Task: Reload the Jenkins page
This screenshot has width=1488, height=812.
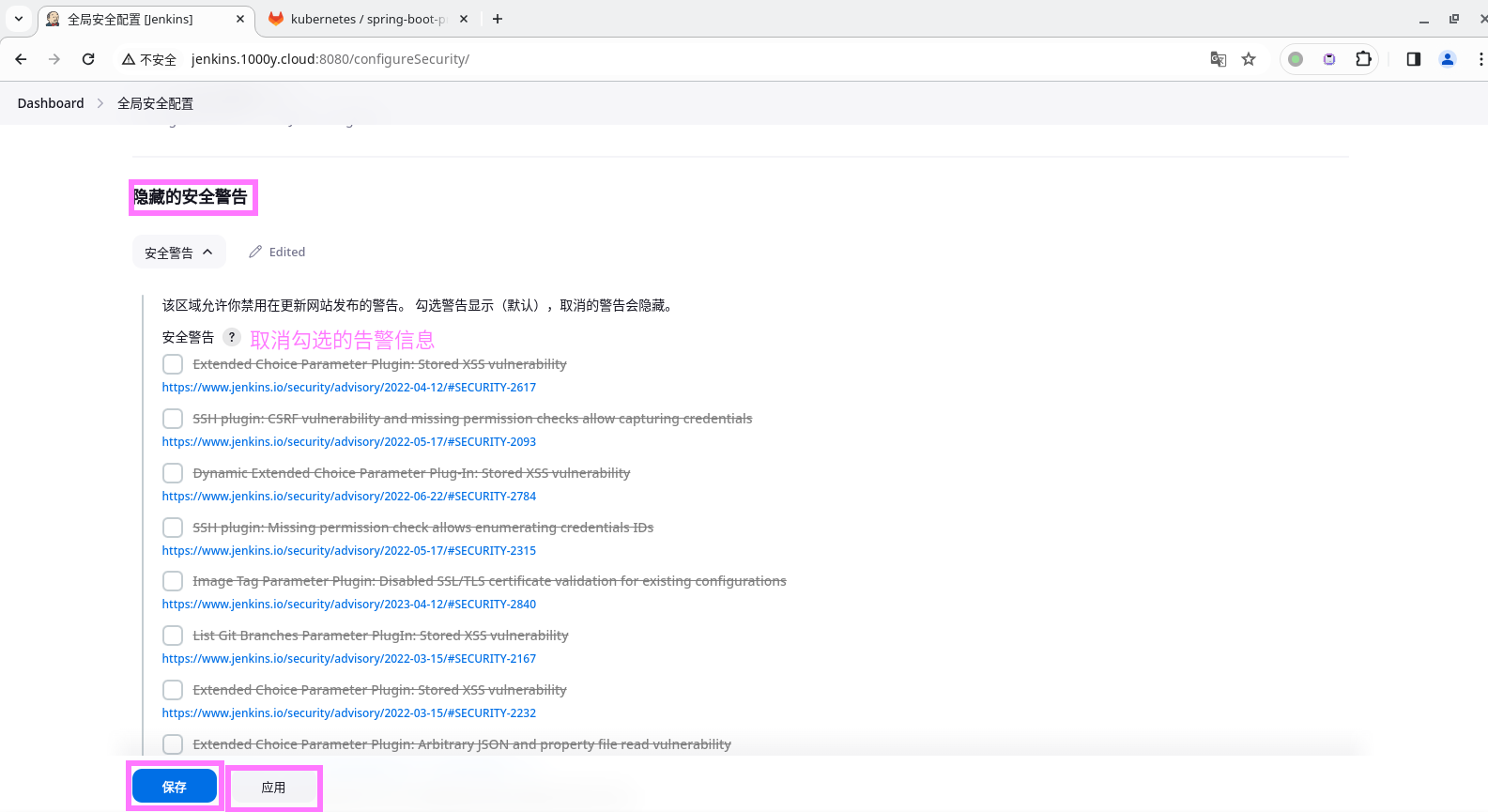Action: 88,59
